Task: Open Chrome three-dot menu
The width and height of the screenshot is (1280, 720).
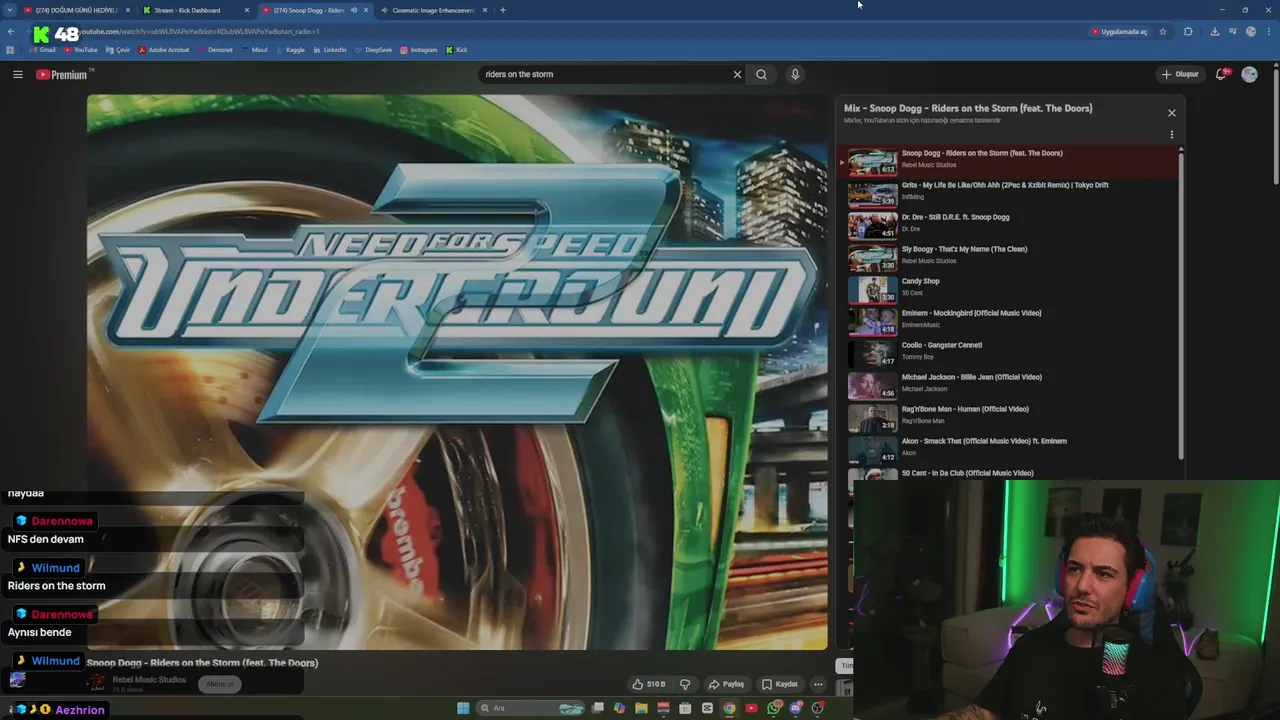Action: [1270, 32]
